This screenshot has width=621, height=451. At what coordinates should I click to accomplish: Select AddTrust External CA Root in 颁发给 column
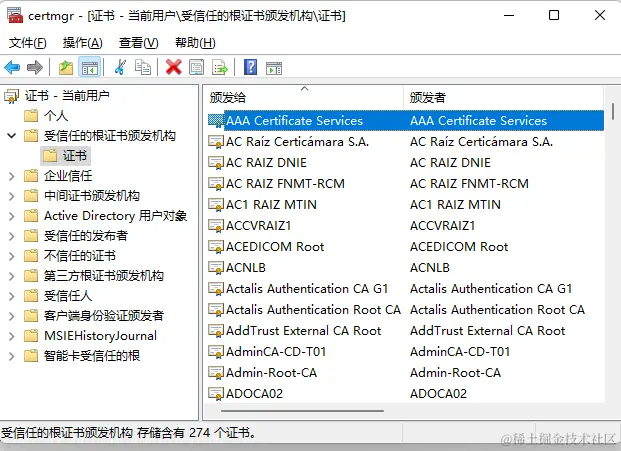(x=303, y=331)
